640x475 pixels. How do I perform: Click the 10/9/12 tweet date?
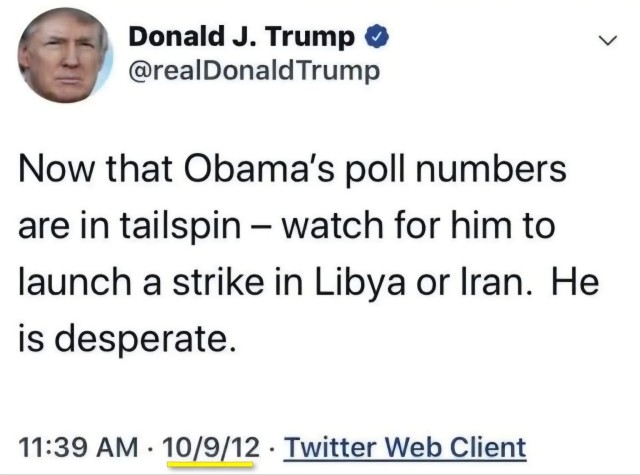(x=209, y=446)
